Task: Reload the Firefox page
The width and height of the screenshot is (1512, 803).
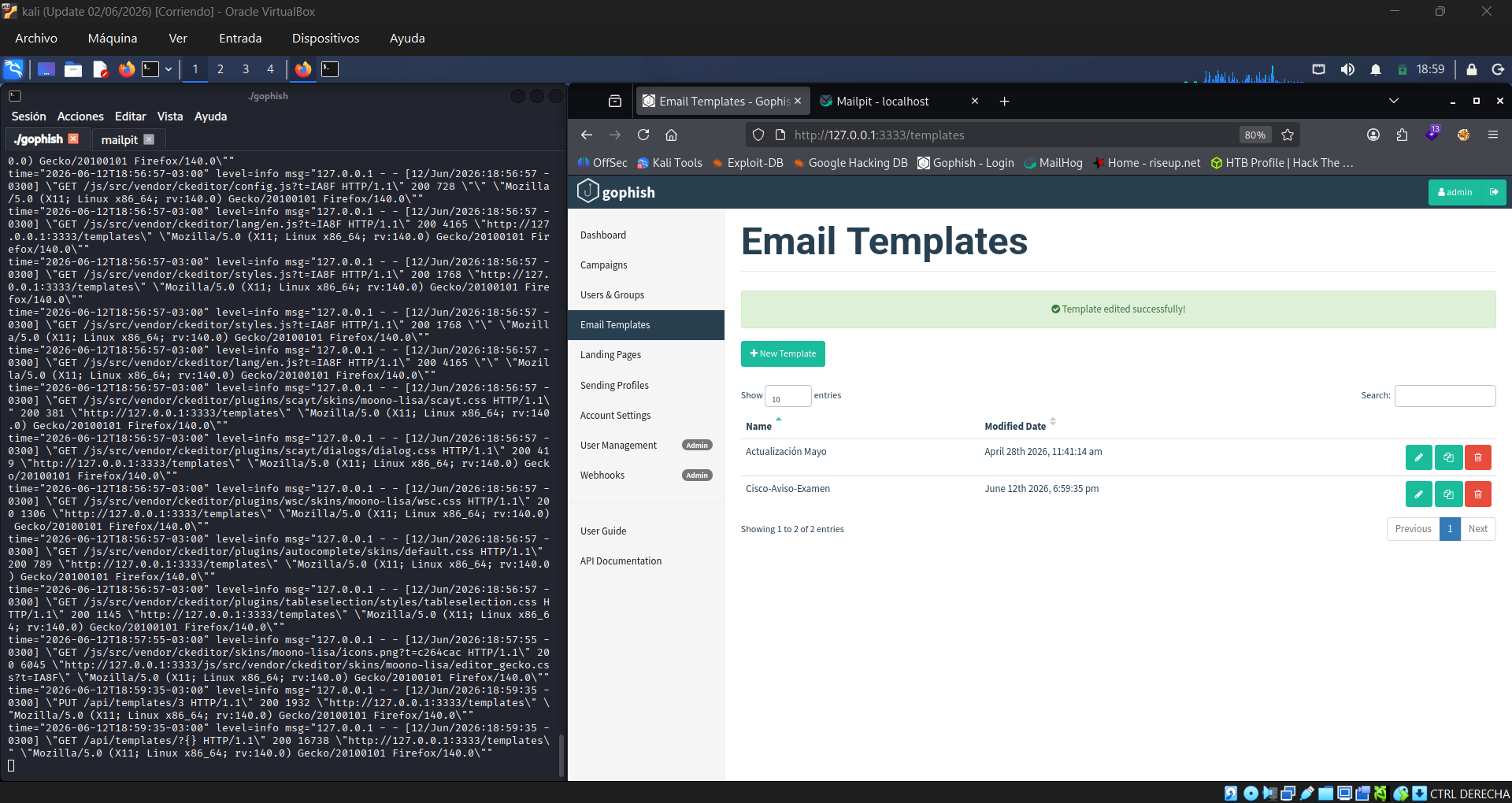Action: coord(643,135)
